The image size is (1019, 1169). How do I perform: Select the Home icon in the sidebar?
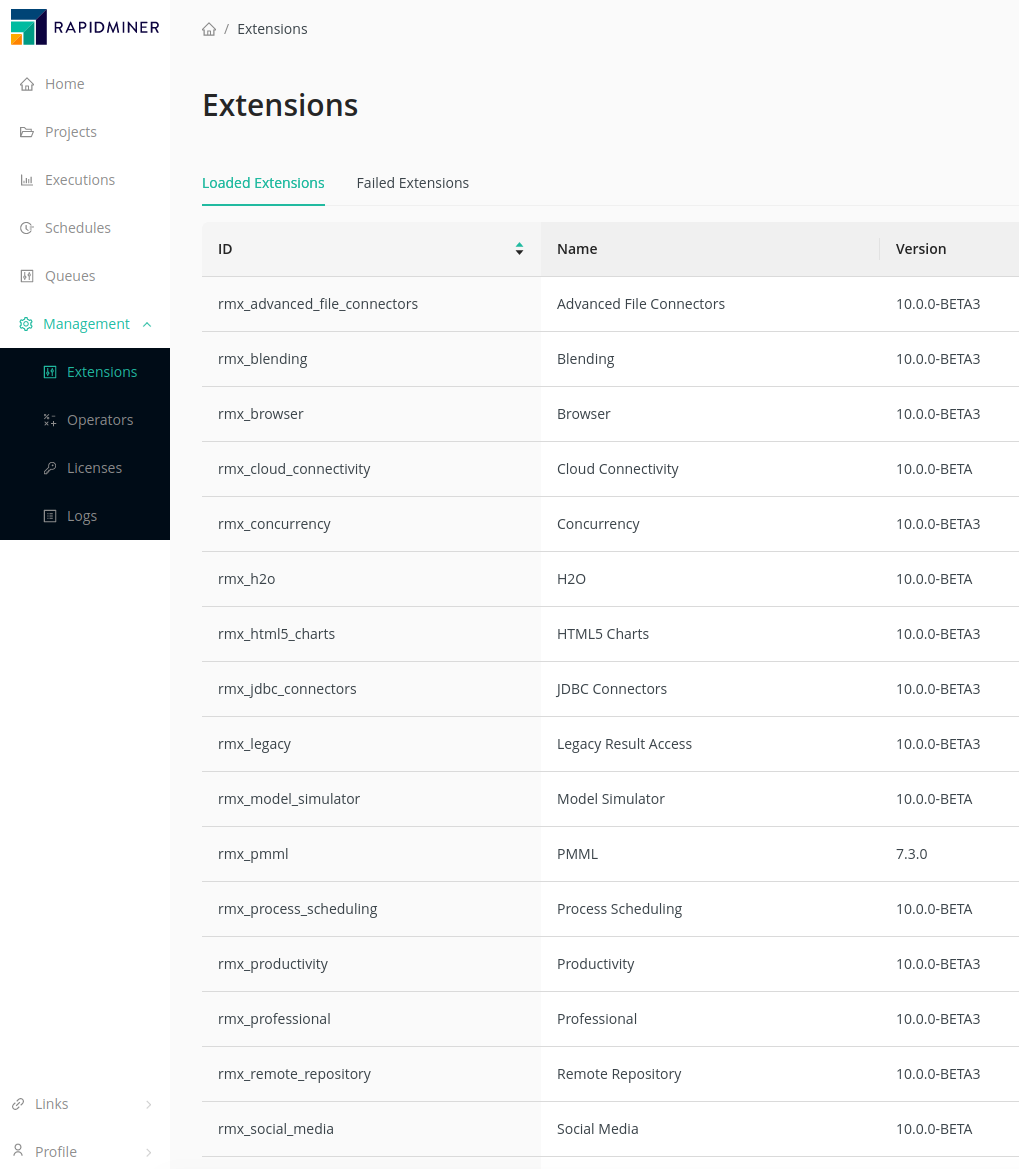[26, 84]
